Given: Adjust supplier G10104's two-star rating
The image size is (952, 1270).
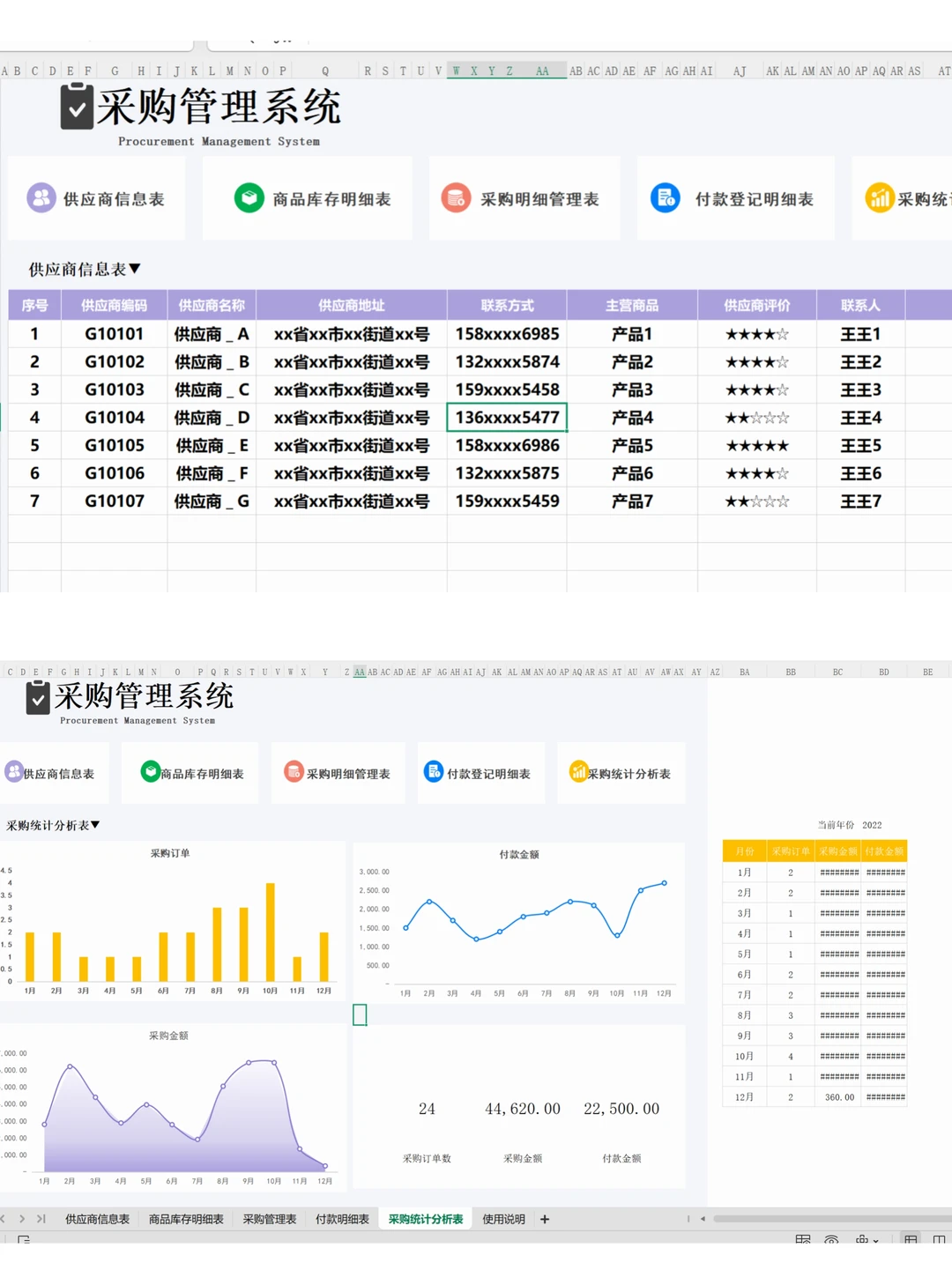Looking at the screenshot, I should tap(757, 417).
